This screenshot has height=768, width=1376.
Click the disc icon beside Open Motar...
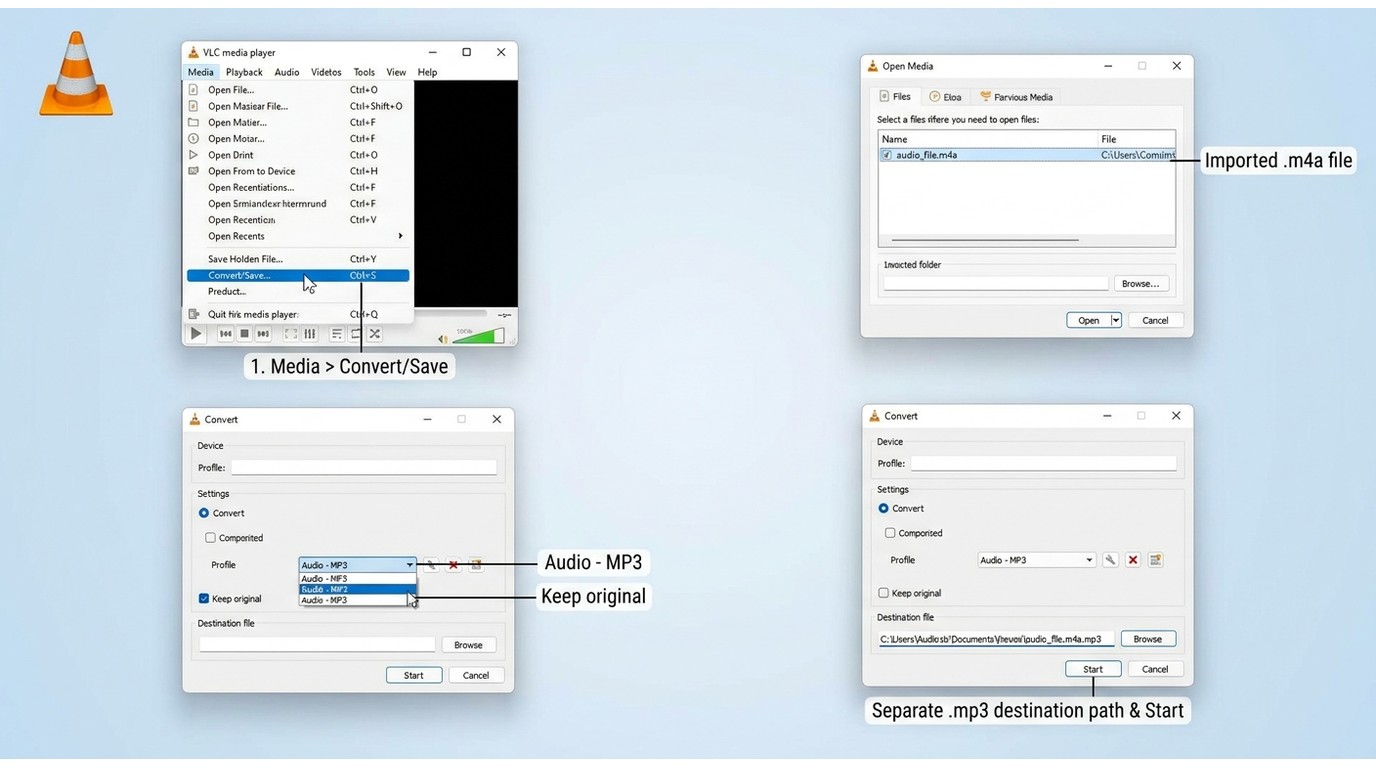[194, 138]
